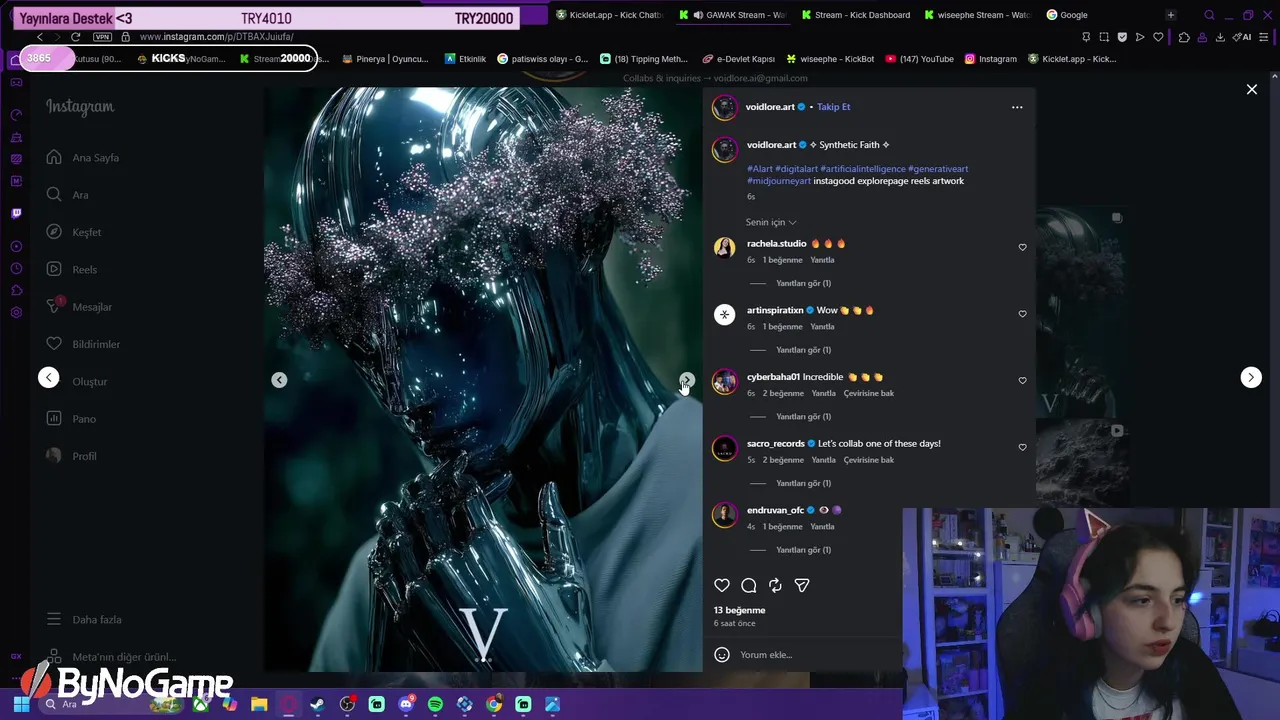
Task: Like cyberbaha01's comment
Action: 1022,381
